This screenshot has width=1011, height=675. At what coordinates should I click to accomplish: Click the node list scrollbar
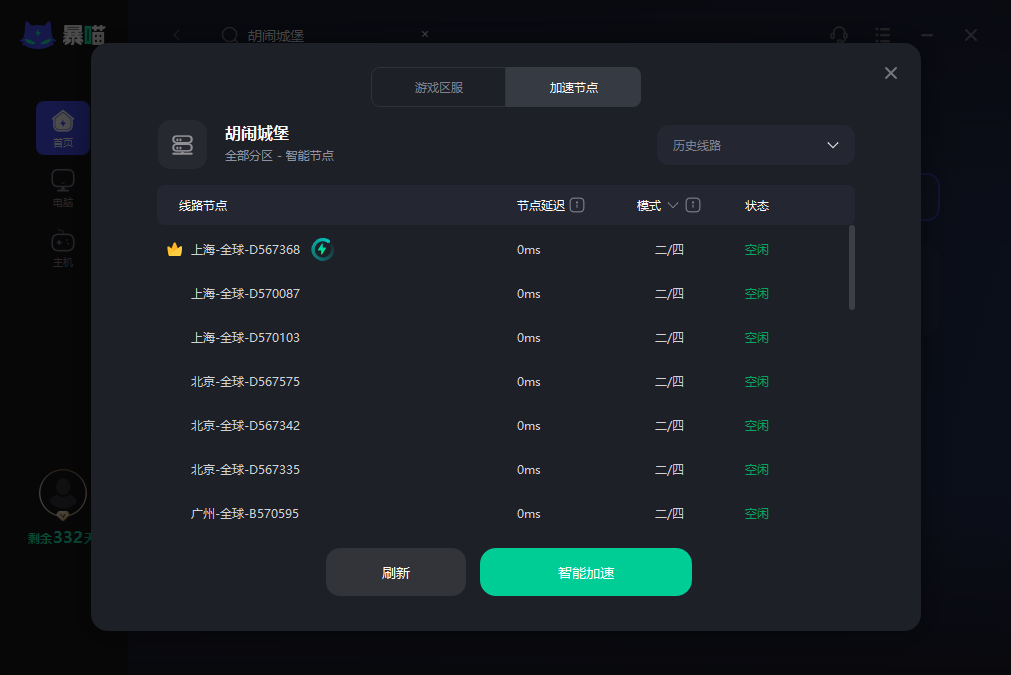tap(852, 268)
